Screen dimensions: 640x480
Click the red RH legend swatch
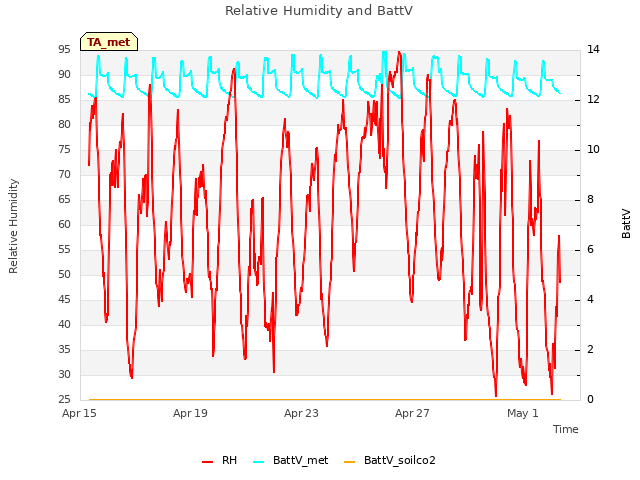pyautogui.click(x=207, y=461)
